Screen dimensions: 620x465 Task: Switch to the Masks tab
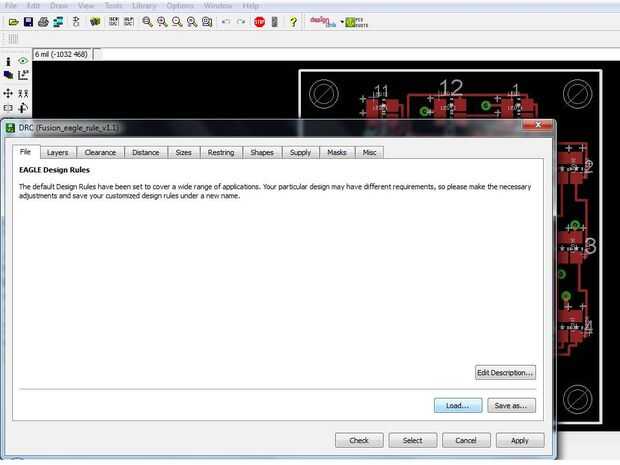click(337, 153)
